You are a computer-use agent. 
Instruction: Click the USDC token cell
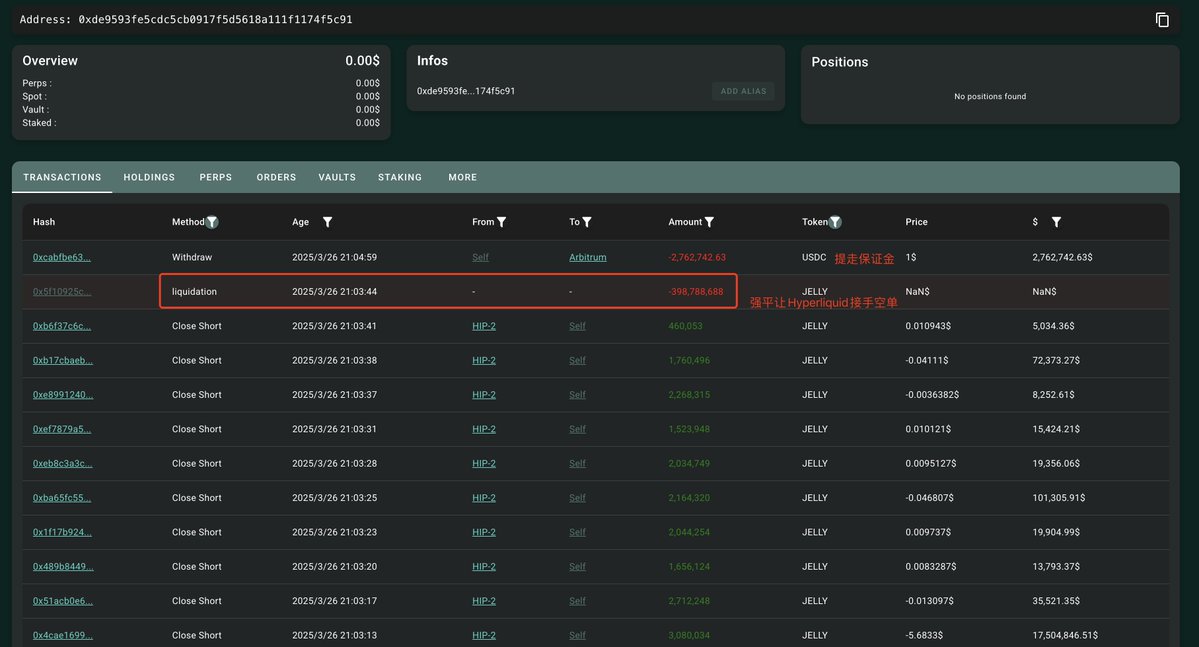click(814, 257)
